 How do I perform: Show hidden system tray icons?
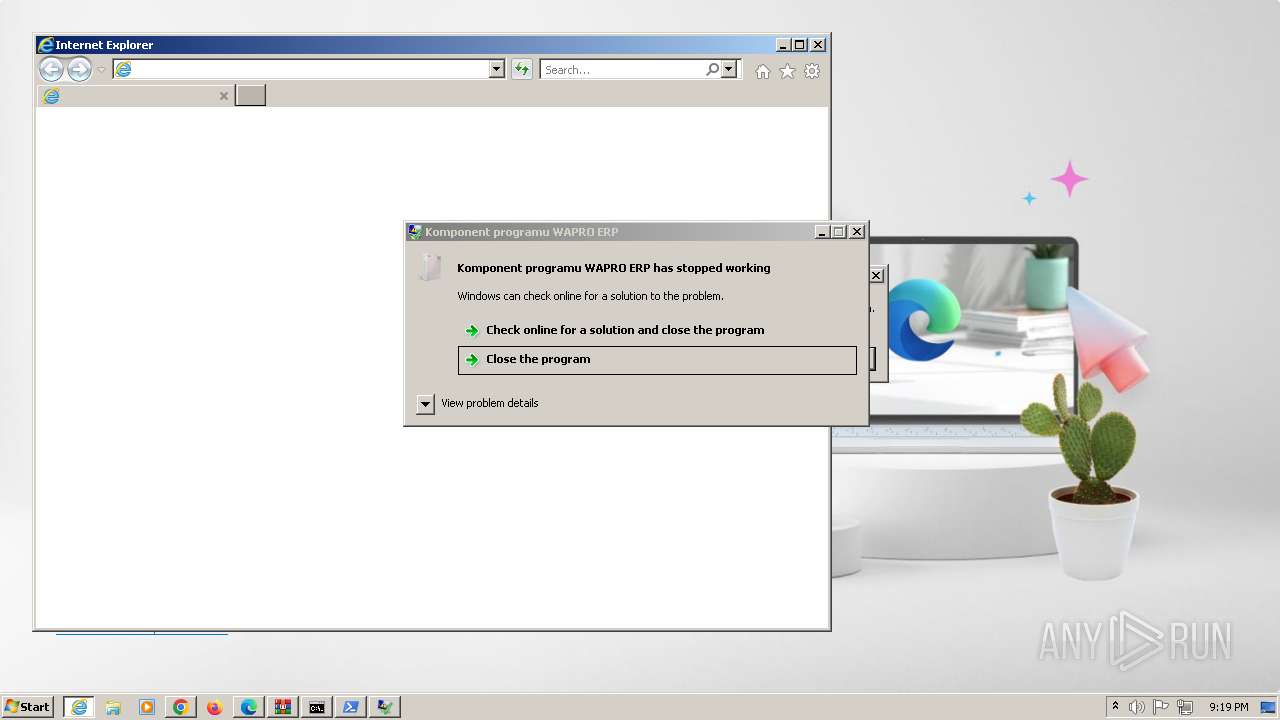click(x=1115, y=707)
